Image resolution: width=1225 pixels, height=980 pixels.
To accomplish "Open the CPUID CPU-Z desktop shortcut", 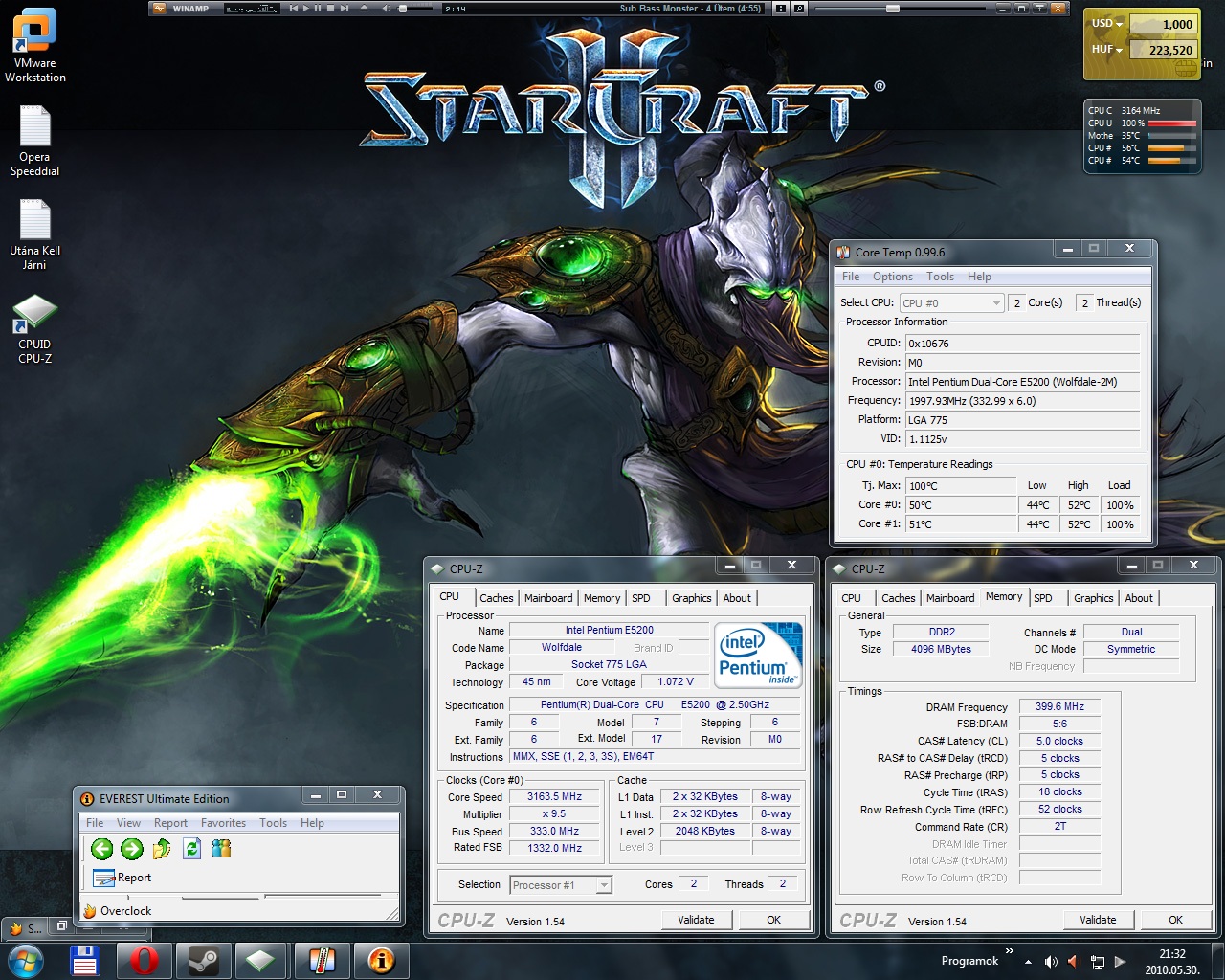I will (x=34, y=329).
